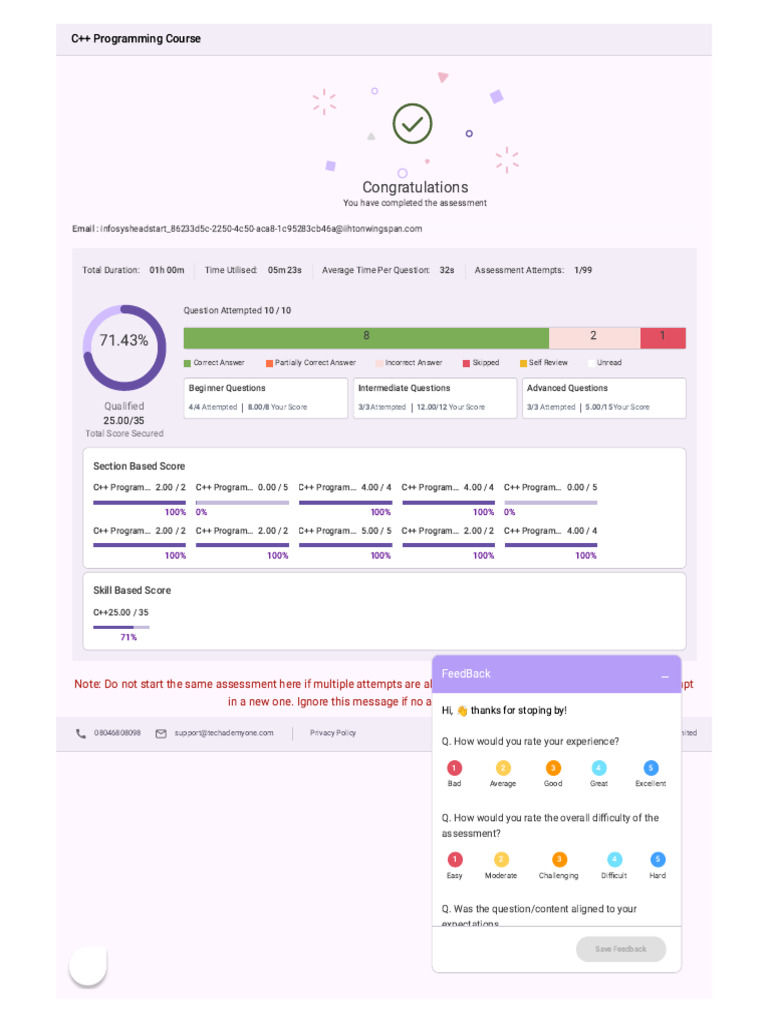Rate experience as Bad
The image size is (768, 1024).
pyautogui.click(x=455, y=768)
